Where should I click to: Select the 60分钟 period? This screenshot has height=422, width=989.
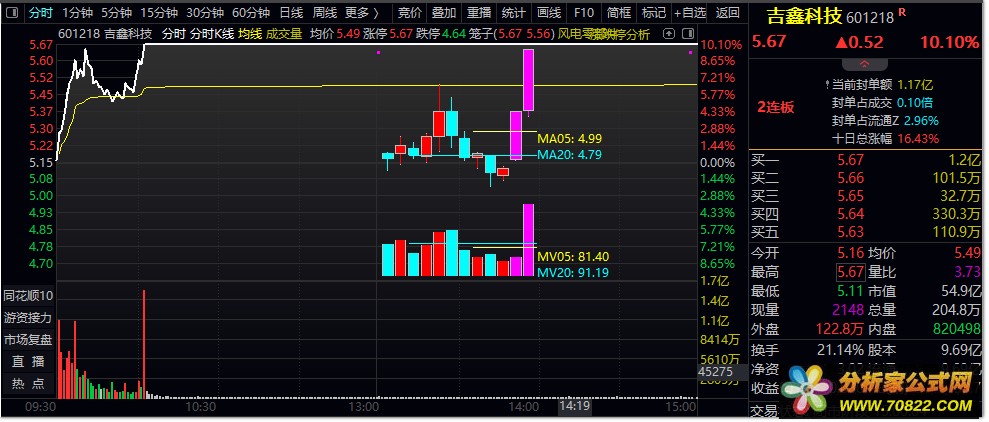pyautogui.click(x=250, y=12)
